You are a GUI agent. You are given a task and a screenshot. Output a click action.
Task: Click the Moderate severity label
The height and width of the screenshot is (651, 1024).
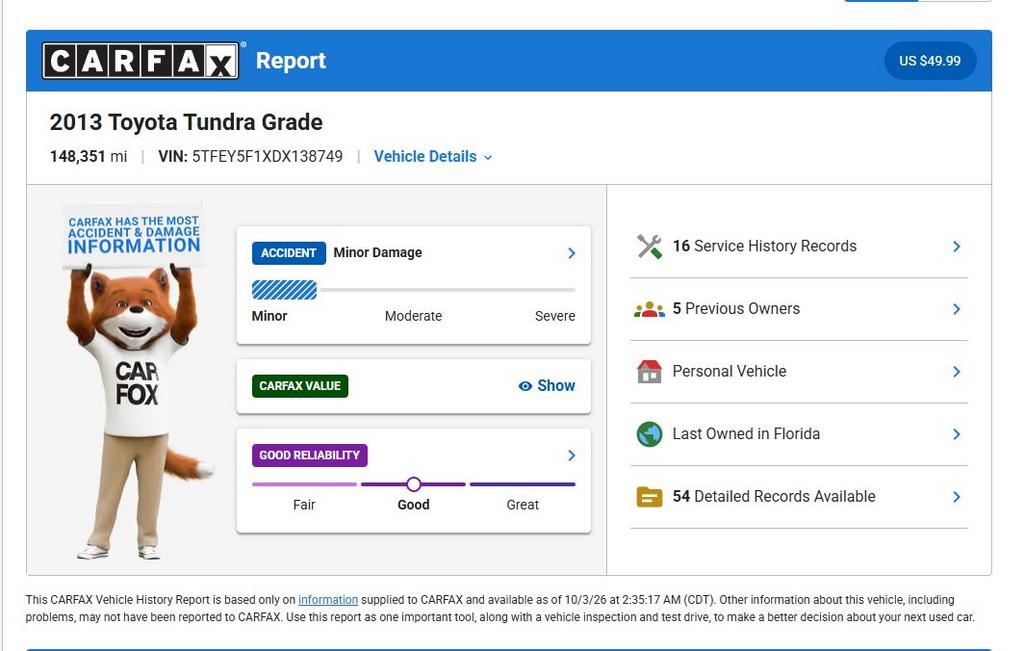(x=413, y=316)
